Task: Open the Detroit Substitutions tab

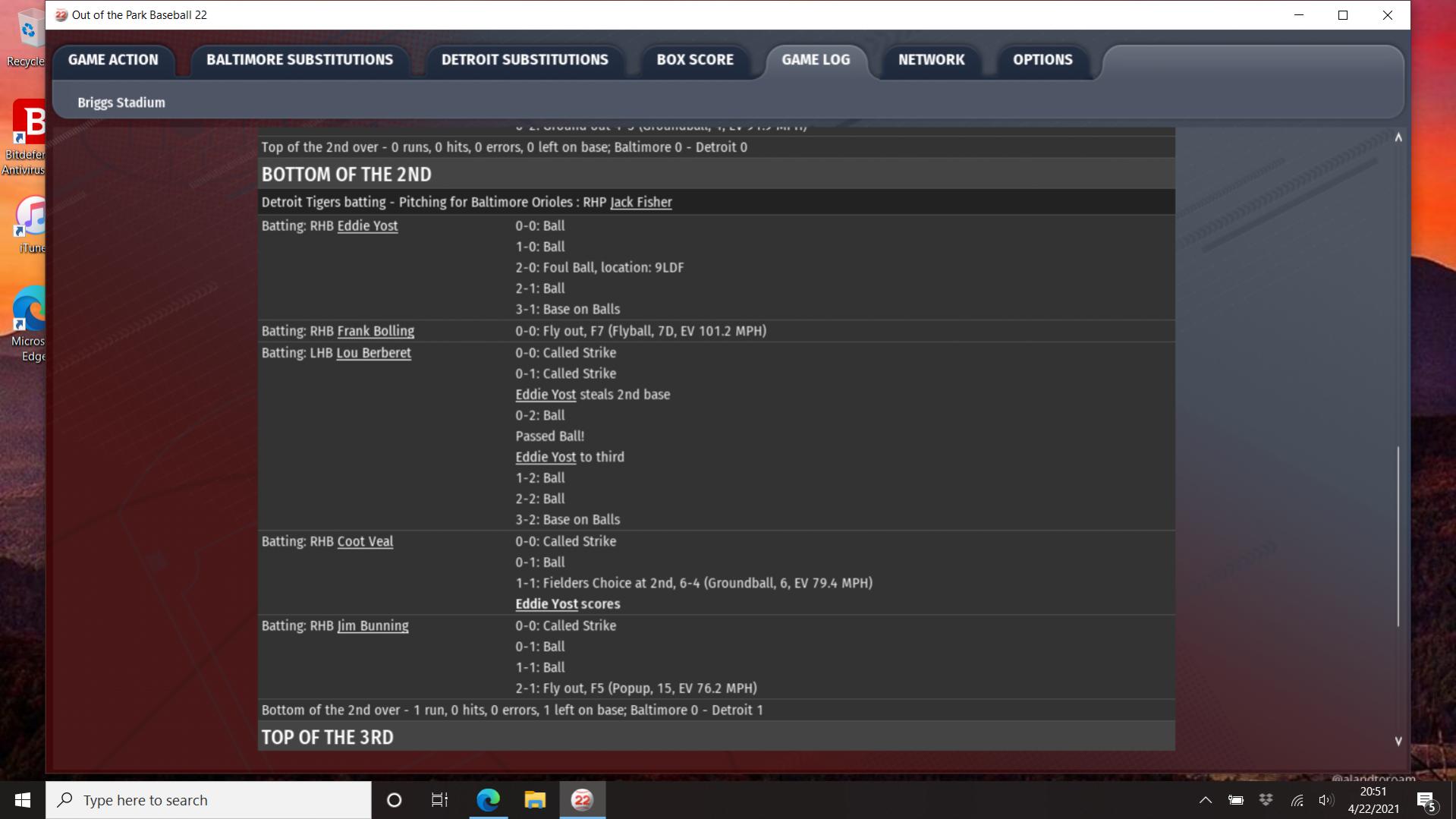Action: click(524, 60)
